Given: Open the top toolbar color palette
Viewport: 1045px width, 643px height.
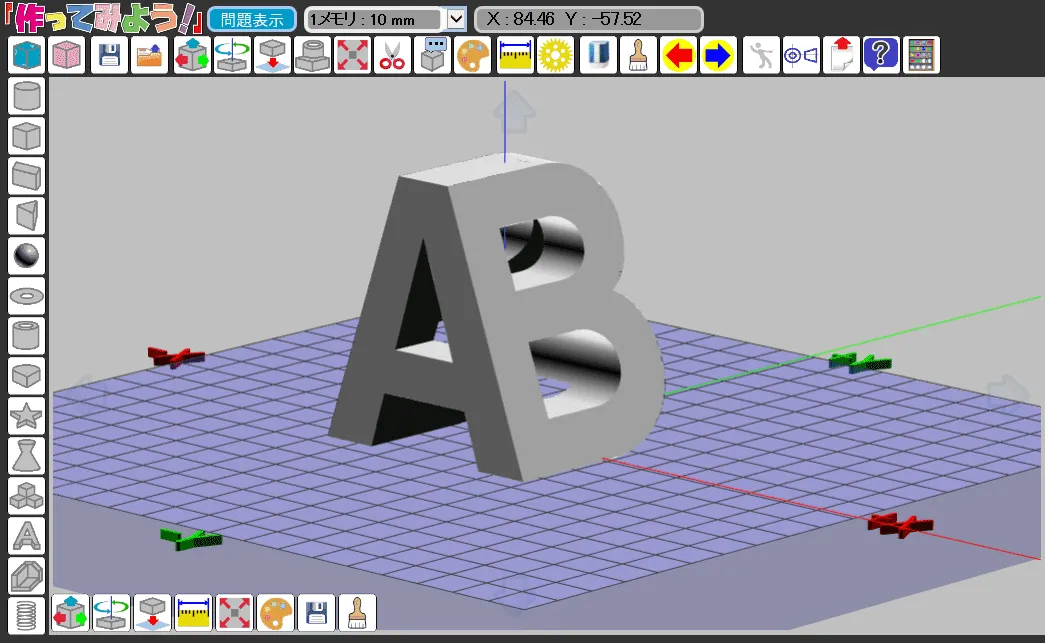Looking at the screenshot, I should click(473, 56).
